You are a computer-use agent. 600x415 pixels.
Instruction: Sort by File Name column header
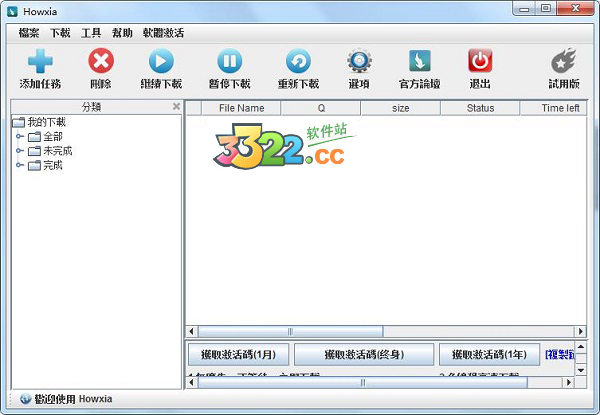(241, 108)
